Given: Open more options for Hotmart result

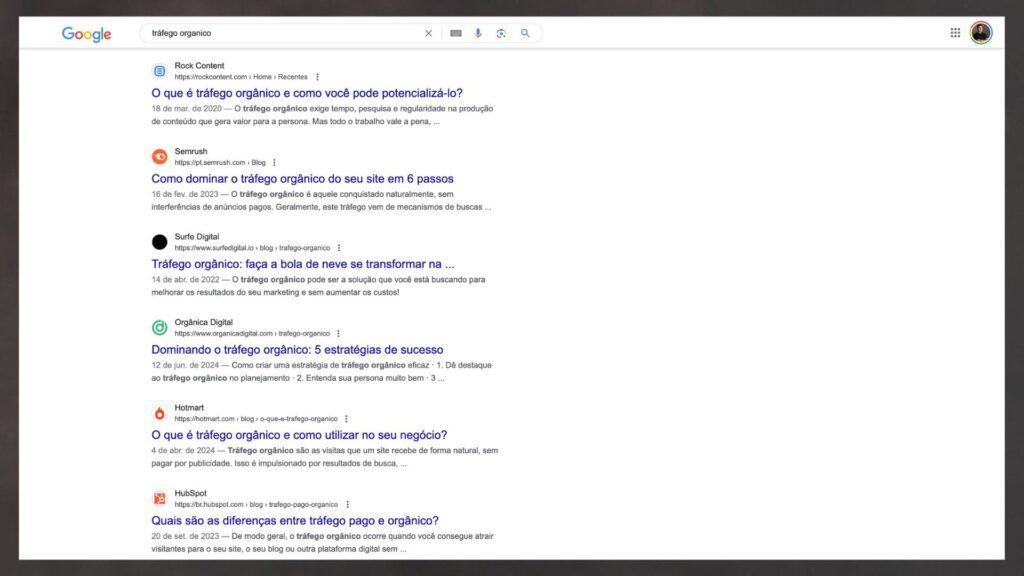Looking at the screenshot, I should click(346, 419).
